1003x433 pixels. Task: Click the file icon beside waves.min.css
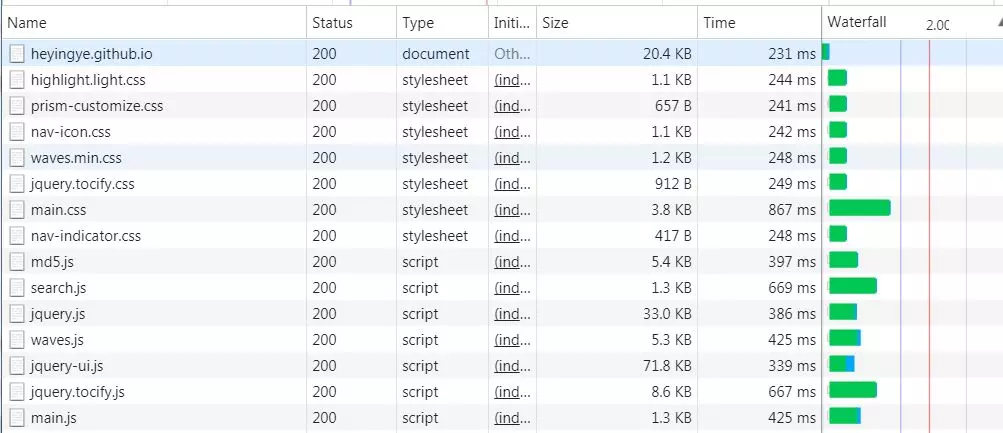[x=17, y=158]
